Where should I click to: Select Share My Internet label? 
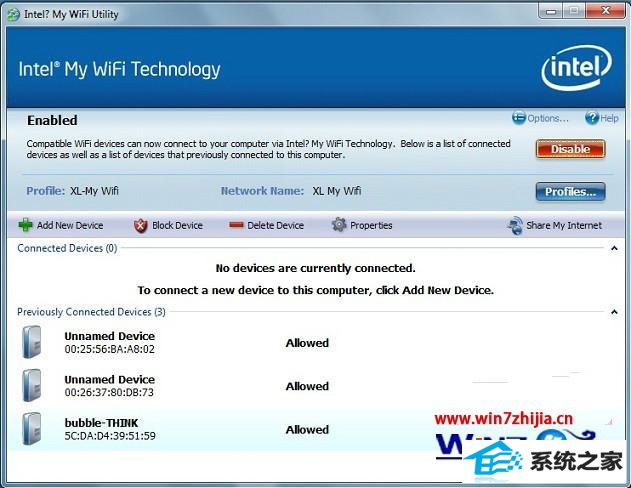[564, 225]
